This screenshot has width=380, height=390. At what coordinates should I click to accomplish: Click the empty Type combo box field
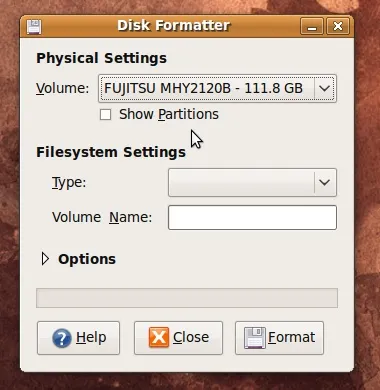pos(252,182)
